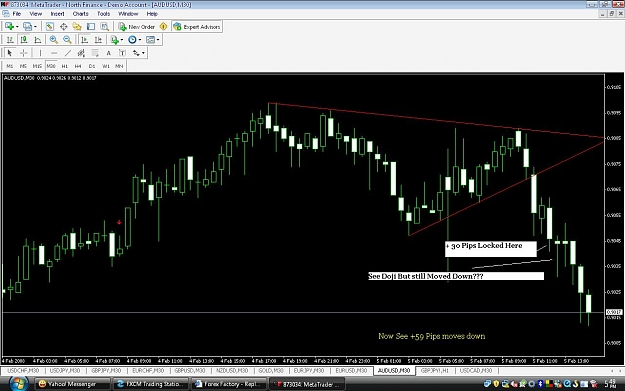Switch timeframe to W1
The image size is (625, 391).
coord(106,66)
